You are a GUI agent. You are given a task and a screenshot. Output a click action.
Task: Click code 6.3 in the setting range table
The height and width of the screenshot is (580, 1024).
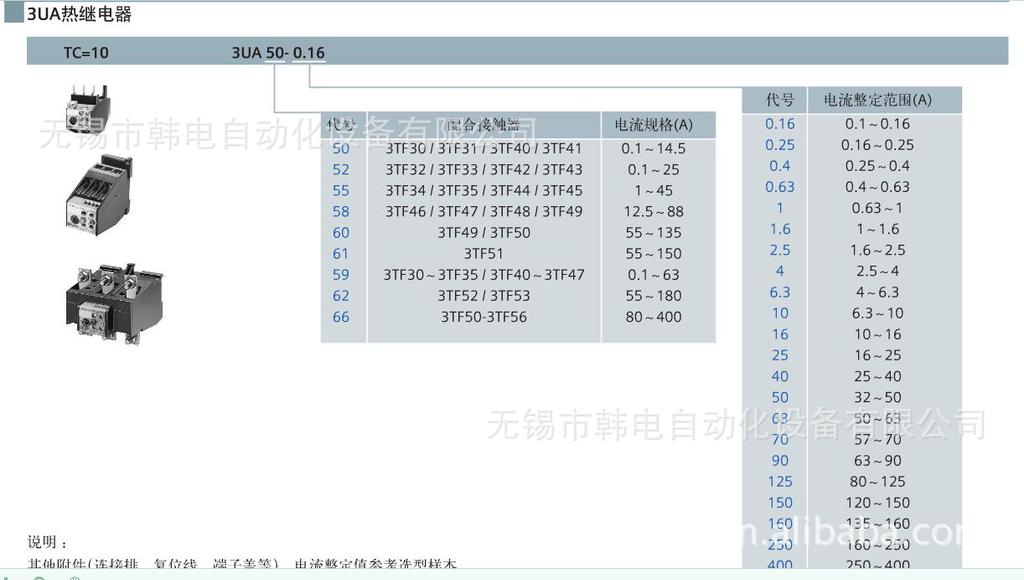click(780, 292)
